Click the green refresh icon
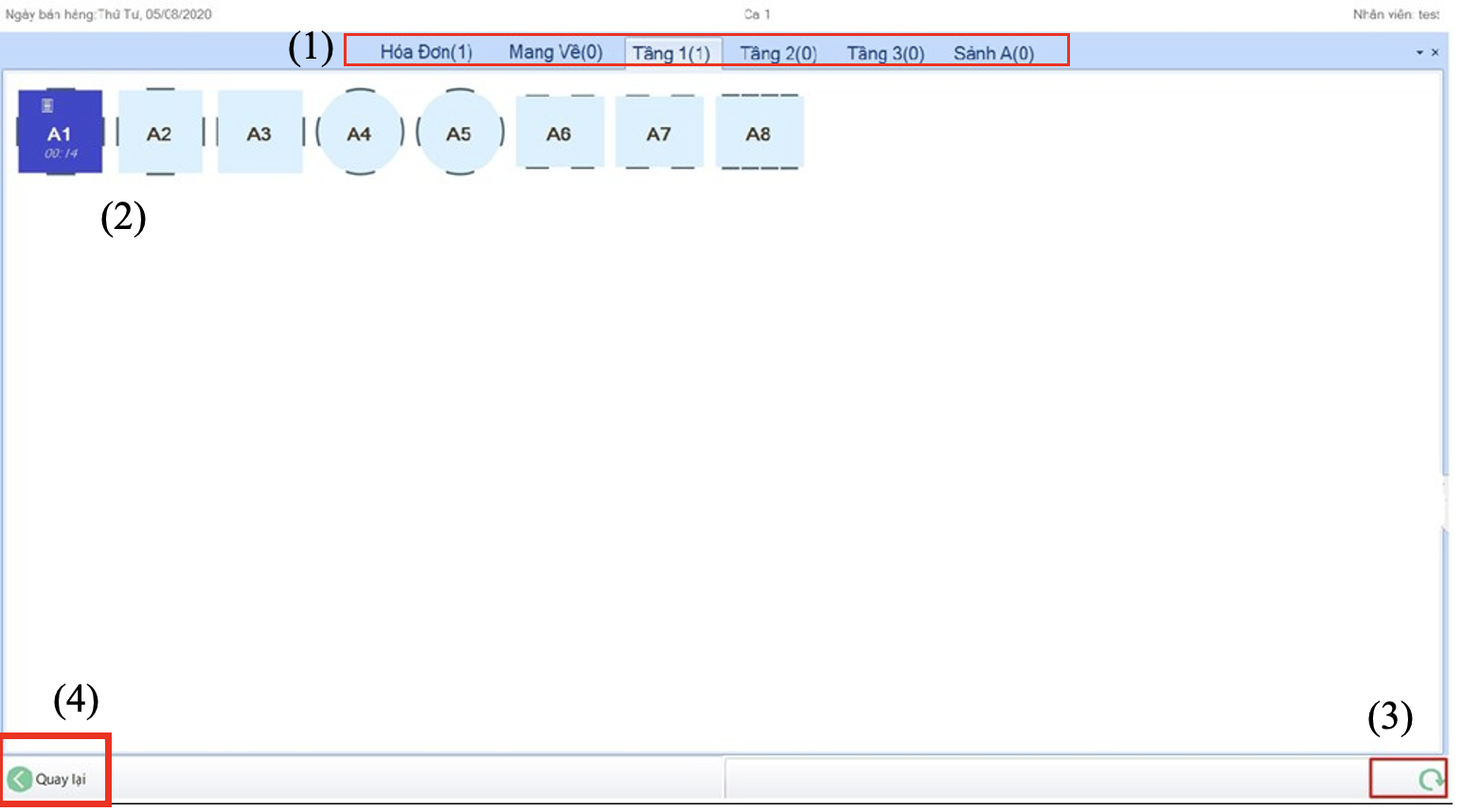Viewport: 1462px width, 812px height. (1431, 780)
